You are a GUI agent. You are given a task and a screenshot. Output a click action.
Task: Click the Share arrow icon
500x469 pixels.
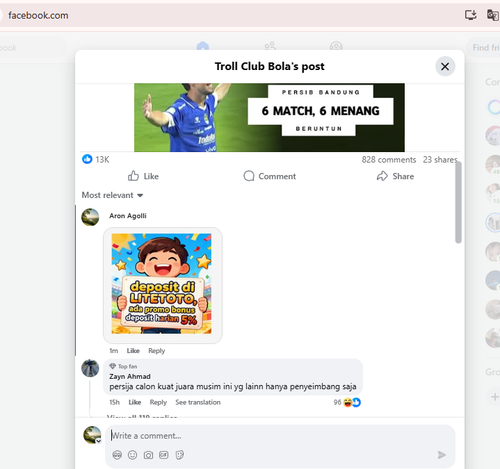click(382, 176)
